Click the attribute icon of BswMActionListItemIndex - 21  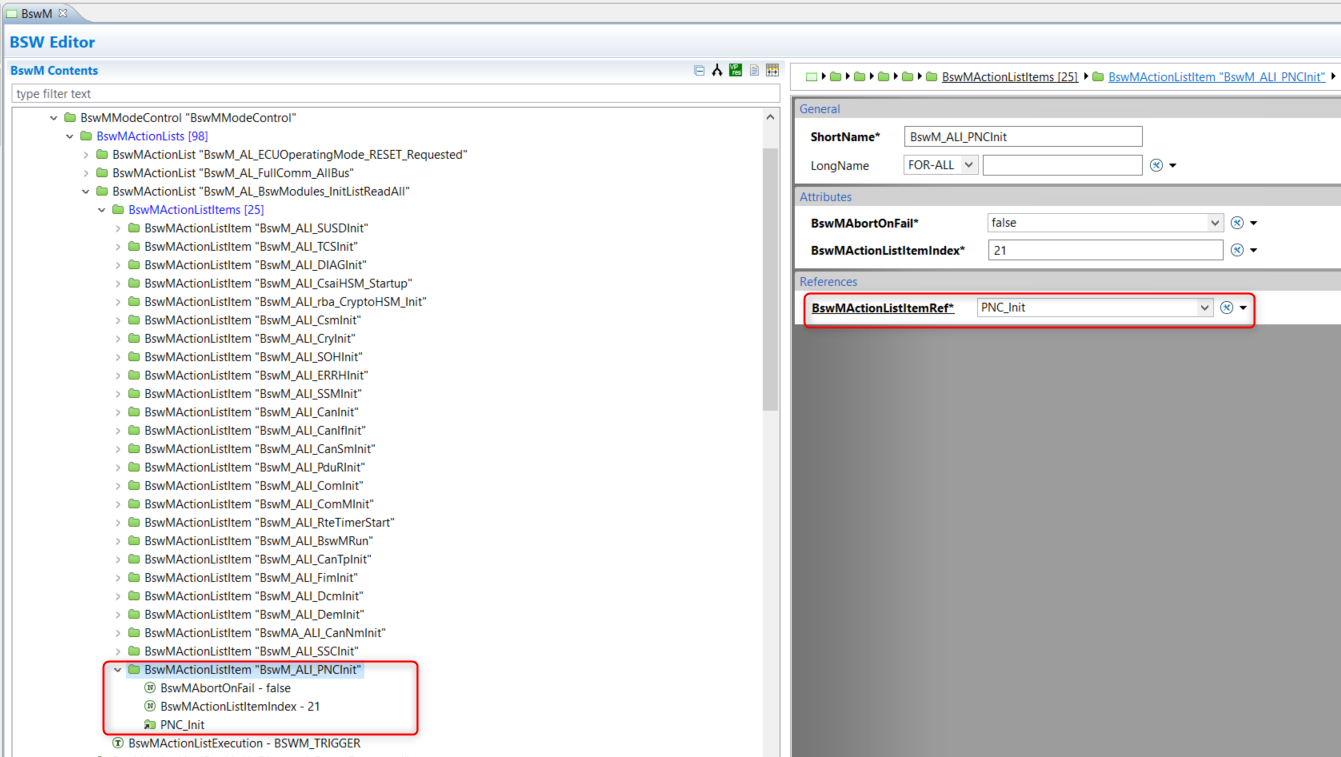pos(150,706)
